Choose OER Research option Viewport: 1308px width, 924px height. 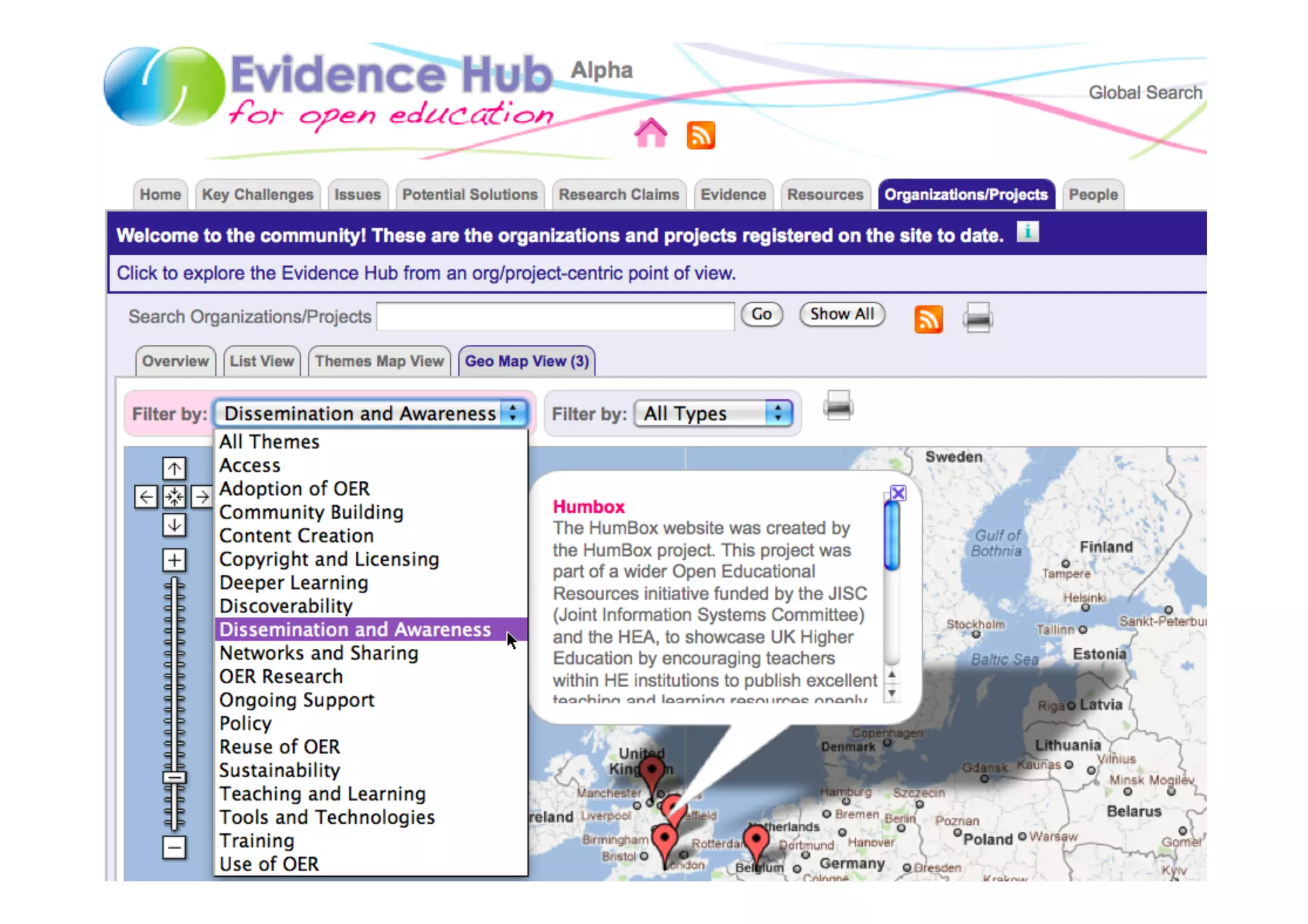tap(370, 676)
